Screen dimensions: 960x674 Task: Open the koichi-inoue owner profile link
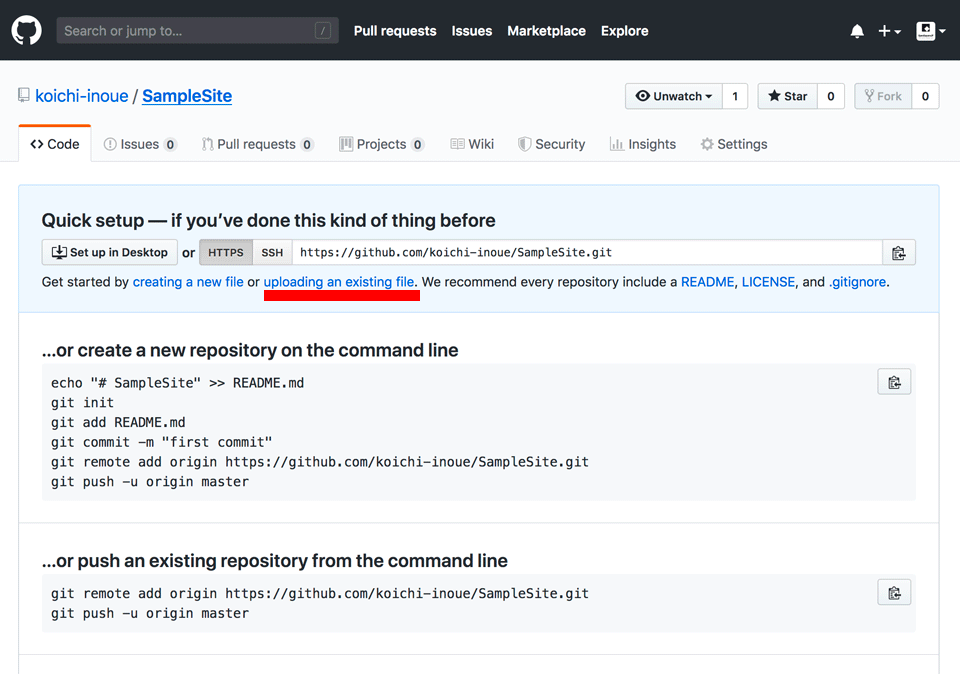click(81, 96)
